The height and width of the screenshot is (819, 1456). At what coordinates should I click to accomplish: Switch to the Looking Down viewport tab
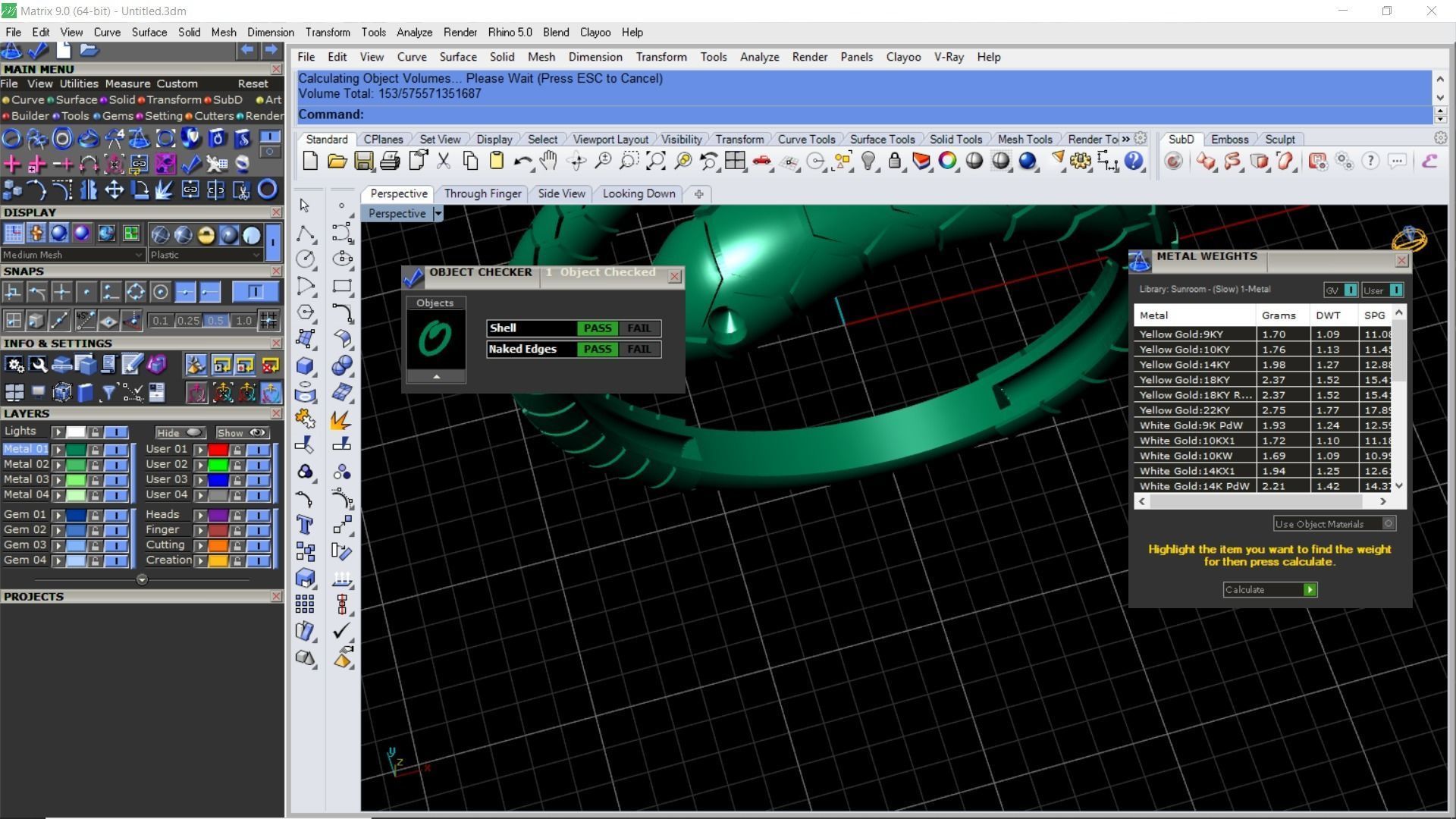click(x=639, y=194)
